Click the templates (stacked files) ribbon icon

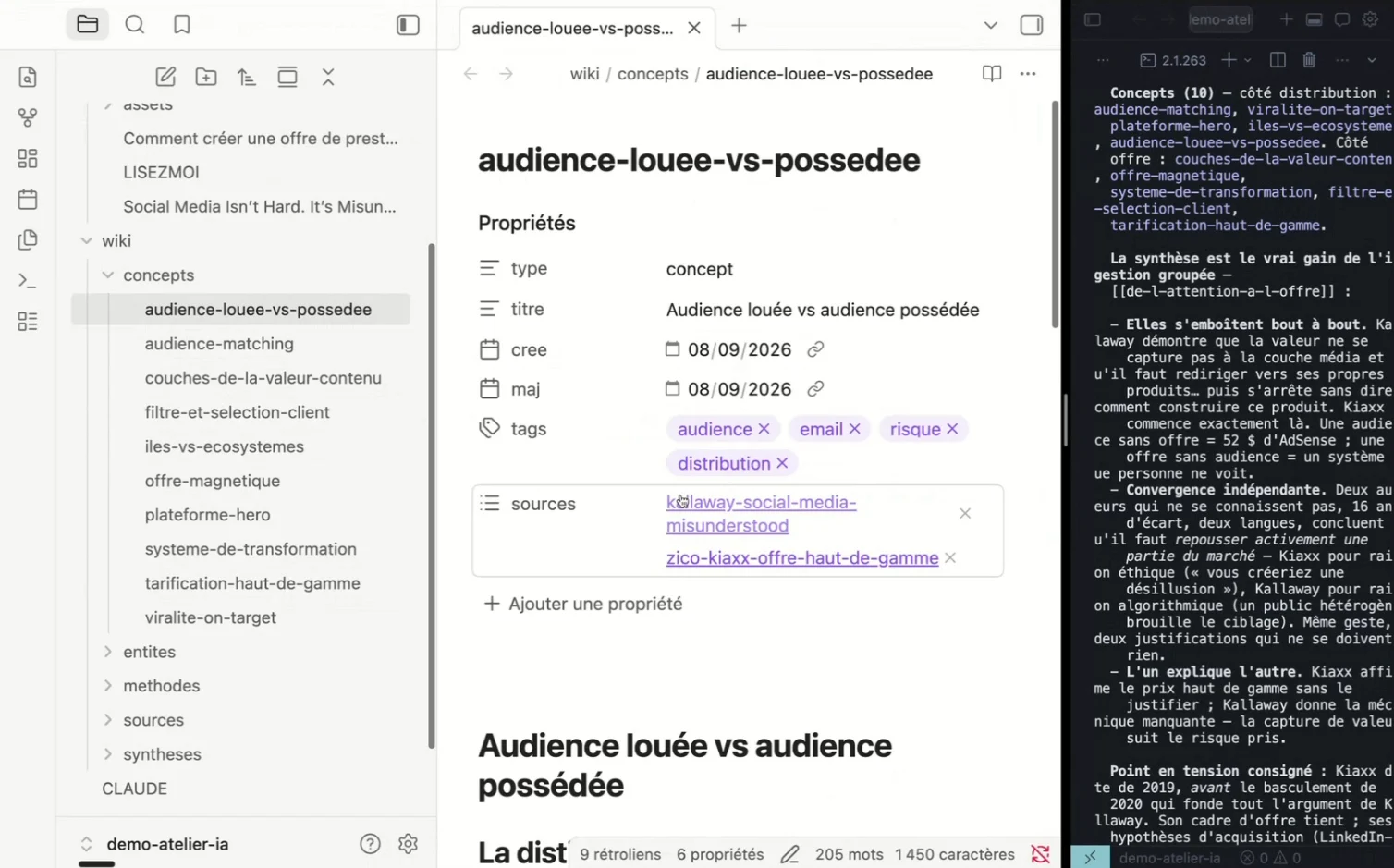click(x=28, y=239)
